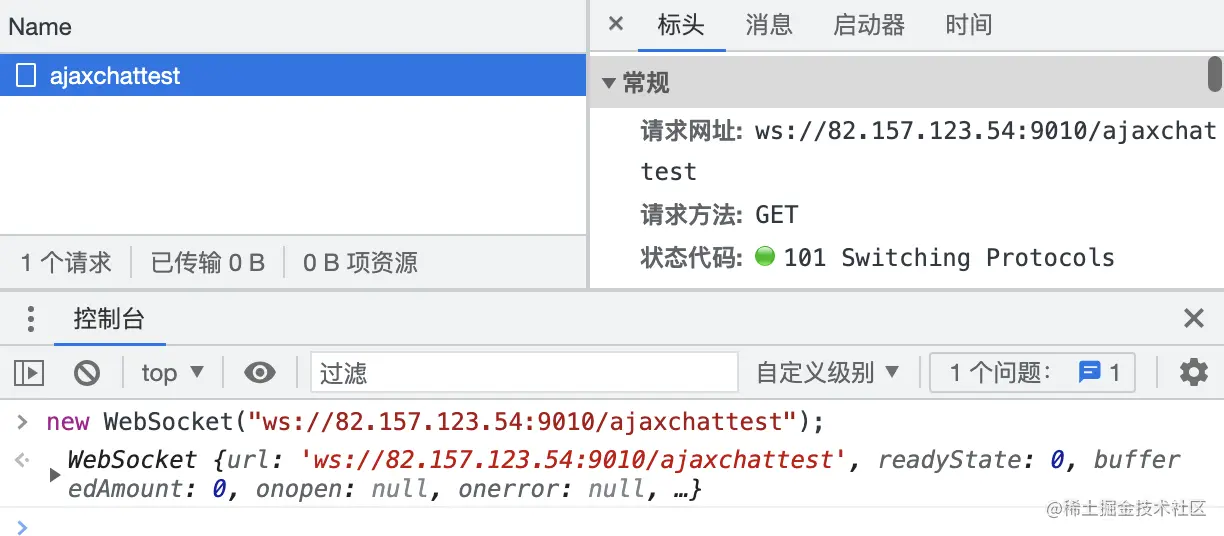Click the three-dot drawer menu icon

click(x=31, y=319)
